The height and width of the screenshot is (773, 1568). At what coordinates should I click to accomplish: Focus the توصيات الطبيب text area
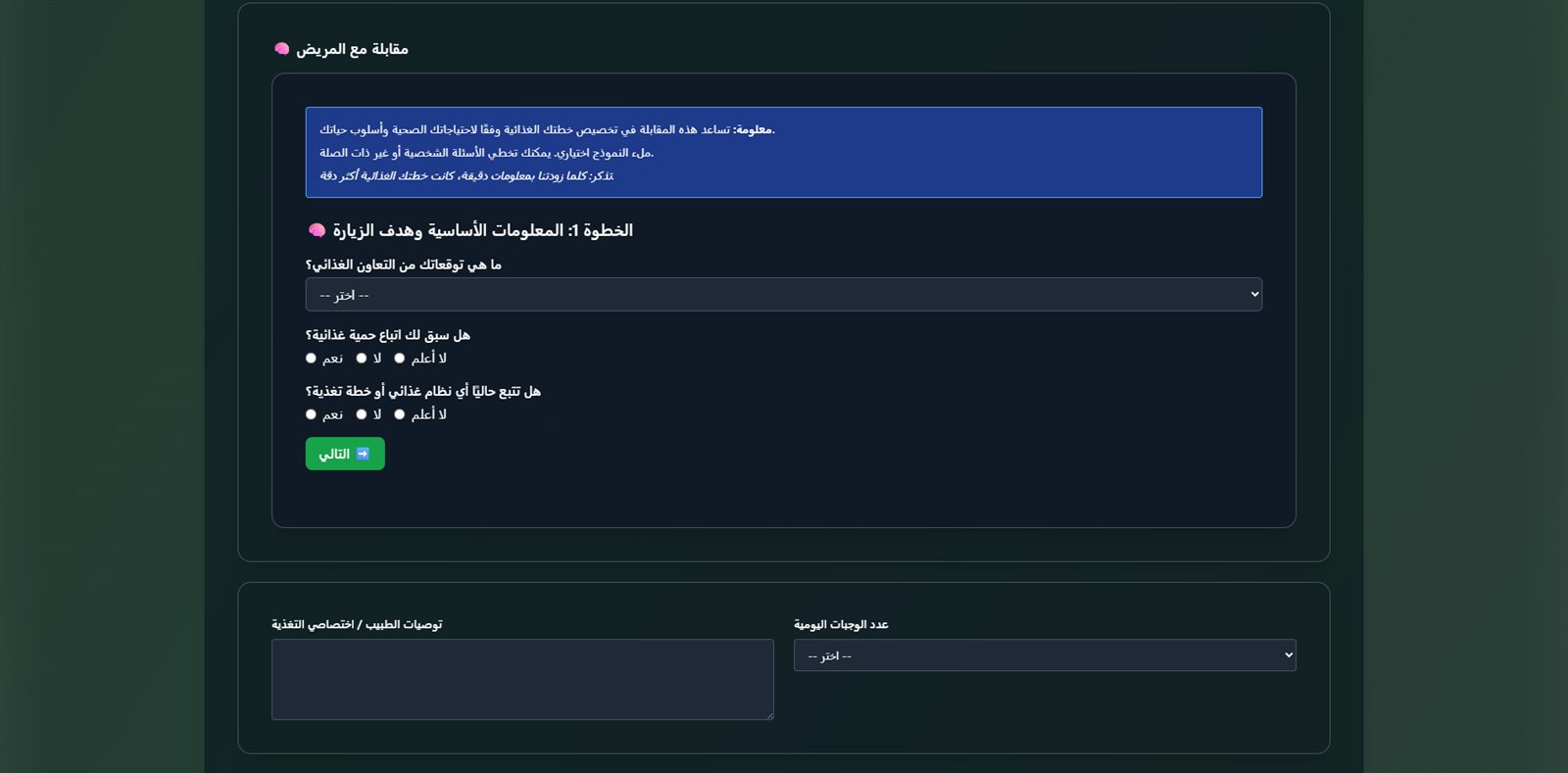point(521,679)
